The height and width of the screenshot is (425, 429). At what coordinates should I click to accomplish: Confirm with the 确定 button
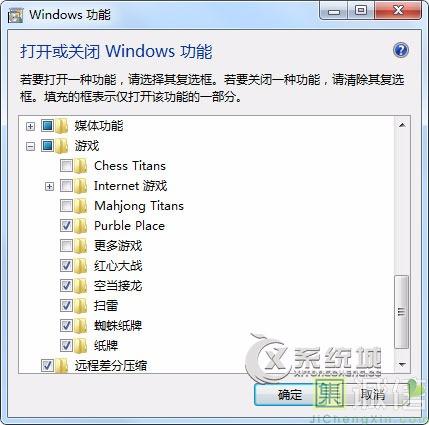click(289, 395)
